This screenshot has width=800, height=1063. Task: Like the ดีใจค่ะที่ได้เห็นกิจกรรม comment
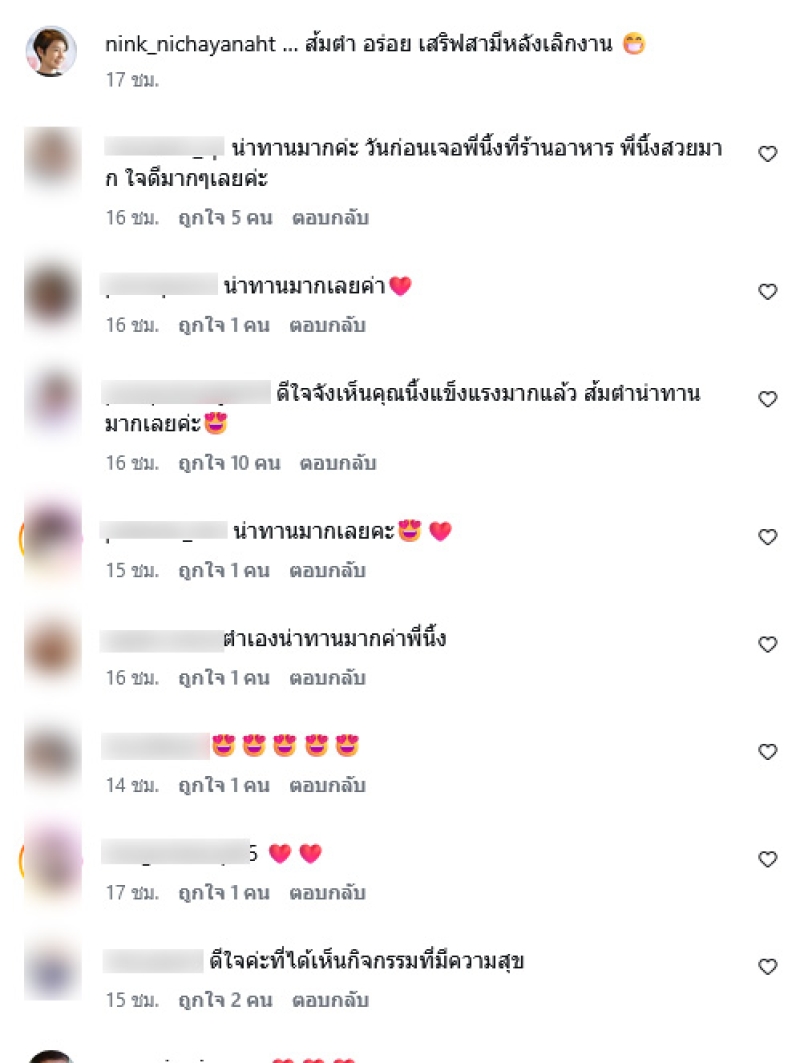click(x=767, y=966)
